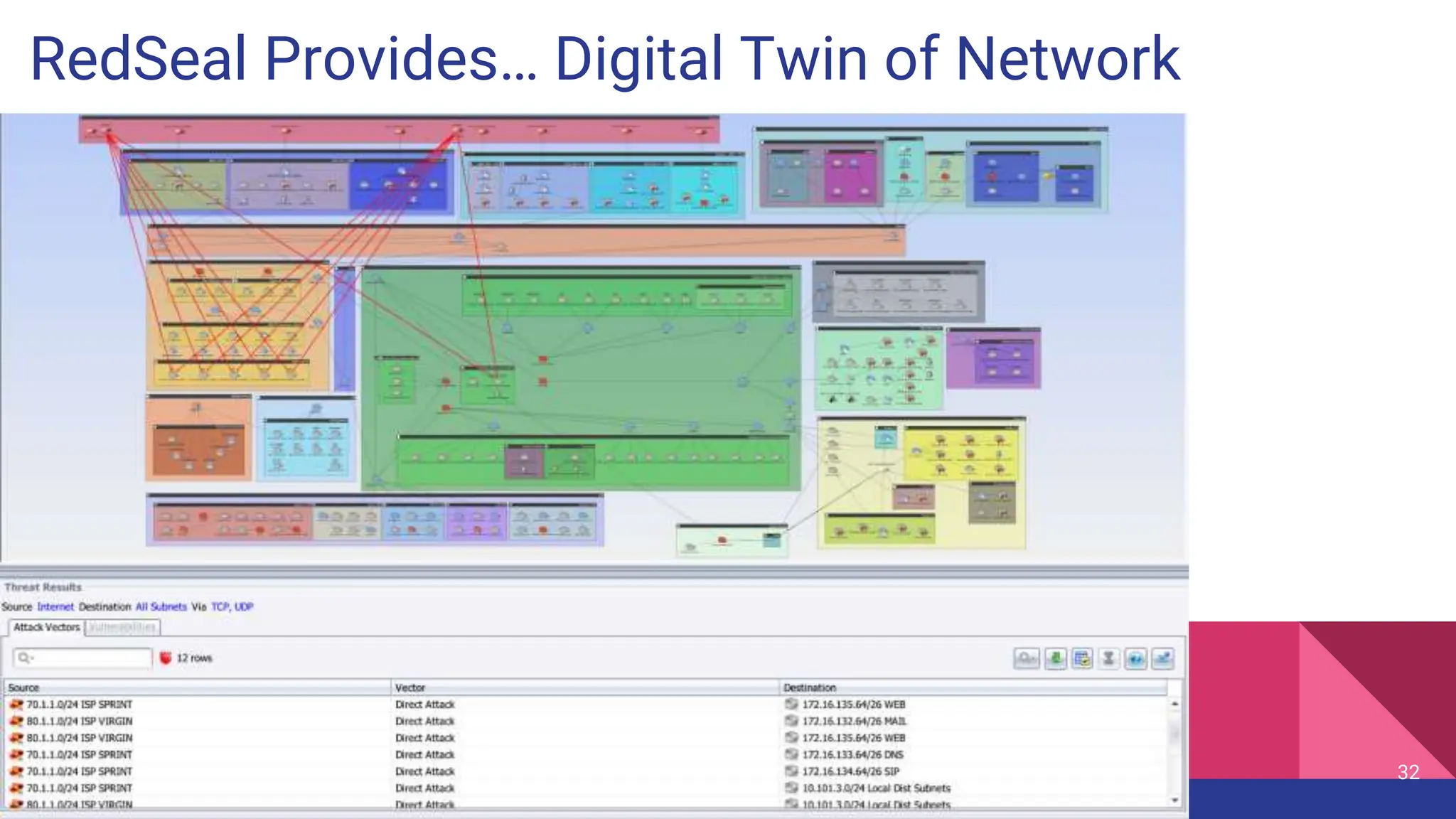Viewport: 1456px width, 819px height.
Task: Select Direct Attack in the MAIL row
Action: tap(425, 721)
